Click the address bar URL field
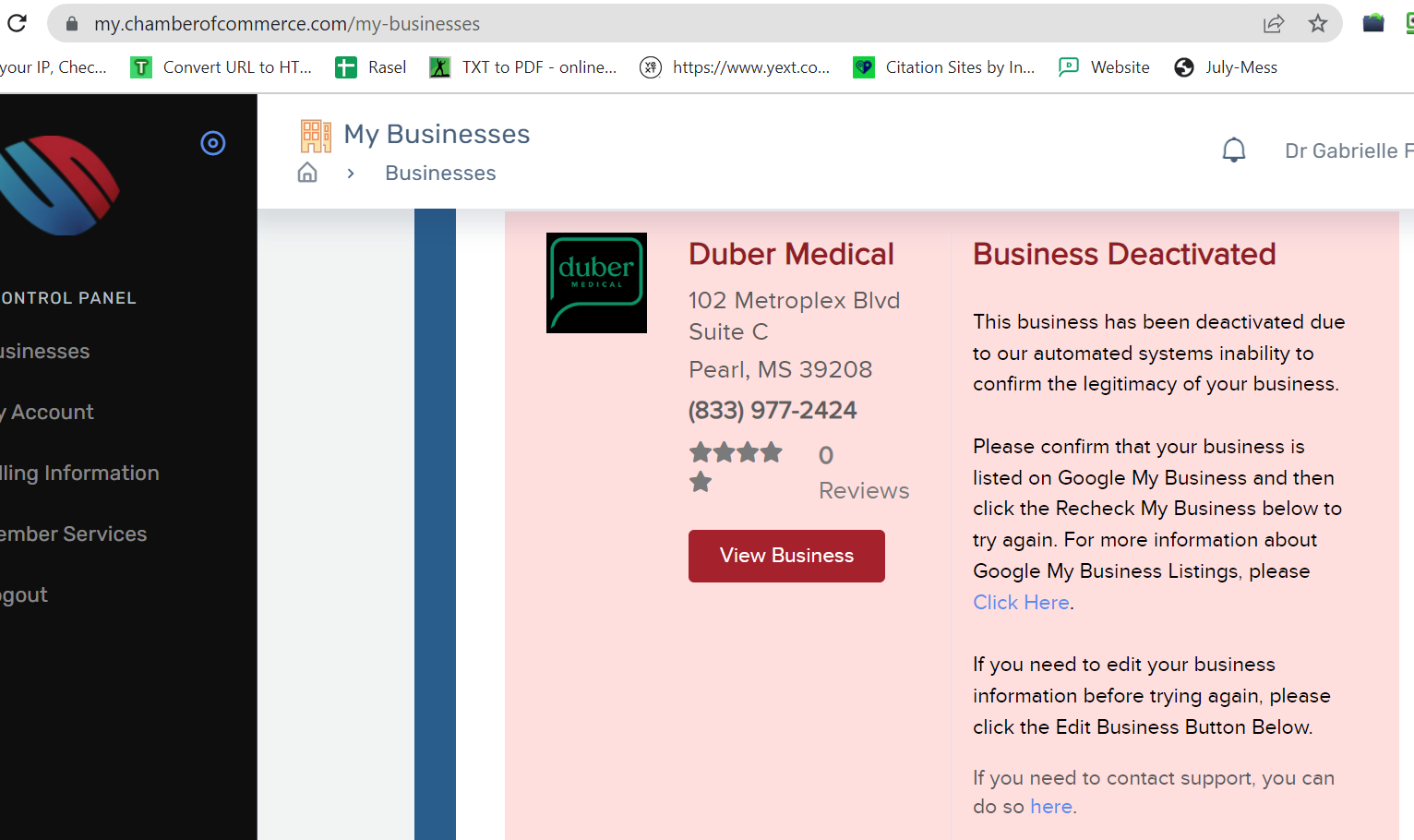This screenshot has height=840, width=1414. point(646,24)
